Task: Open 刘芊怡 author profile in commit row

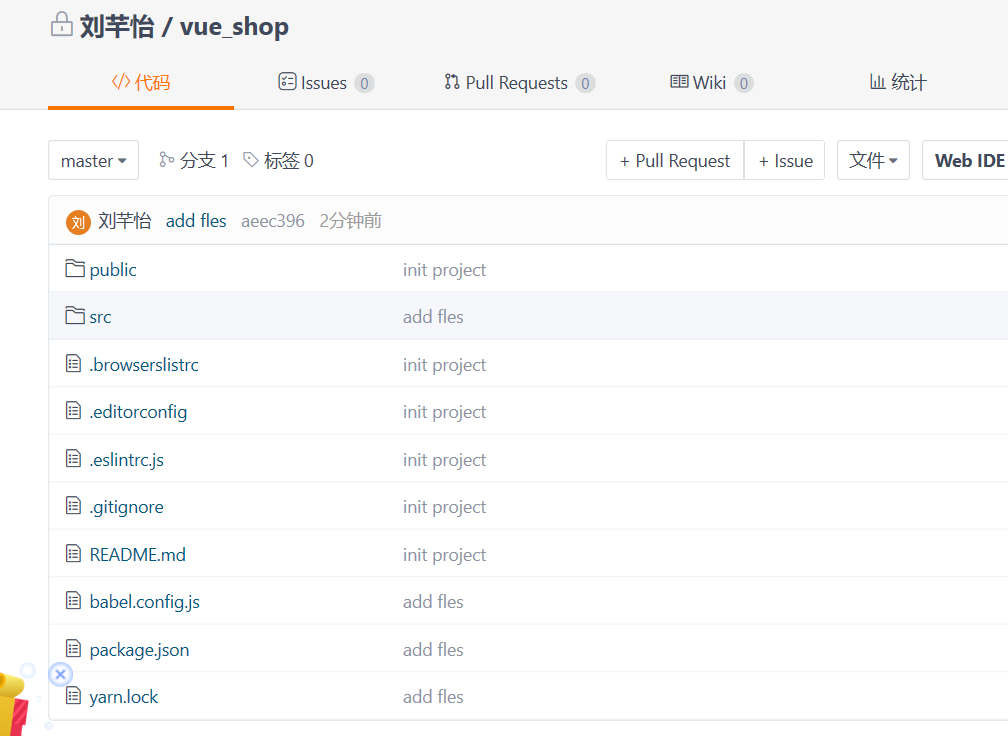Action: point(125,220)
